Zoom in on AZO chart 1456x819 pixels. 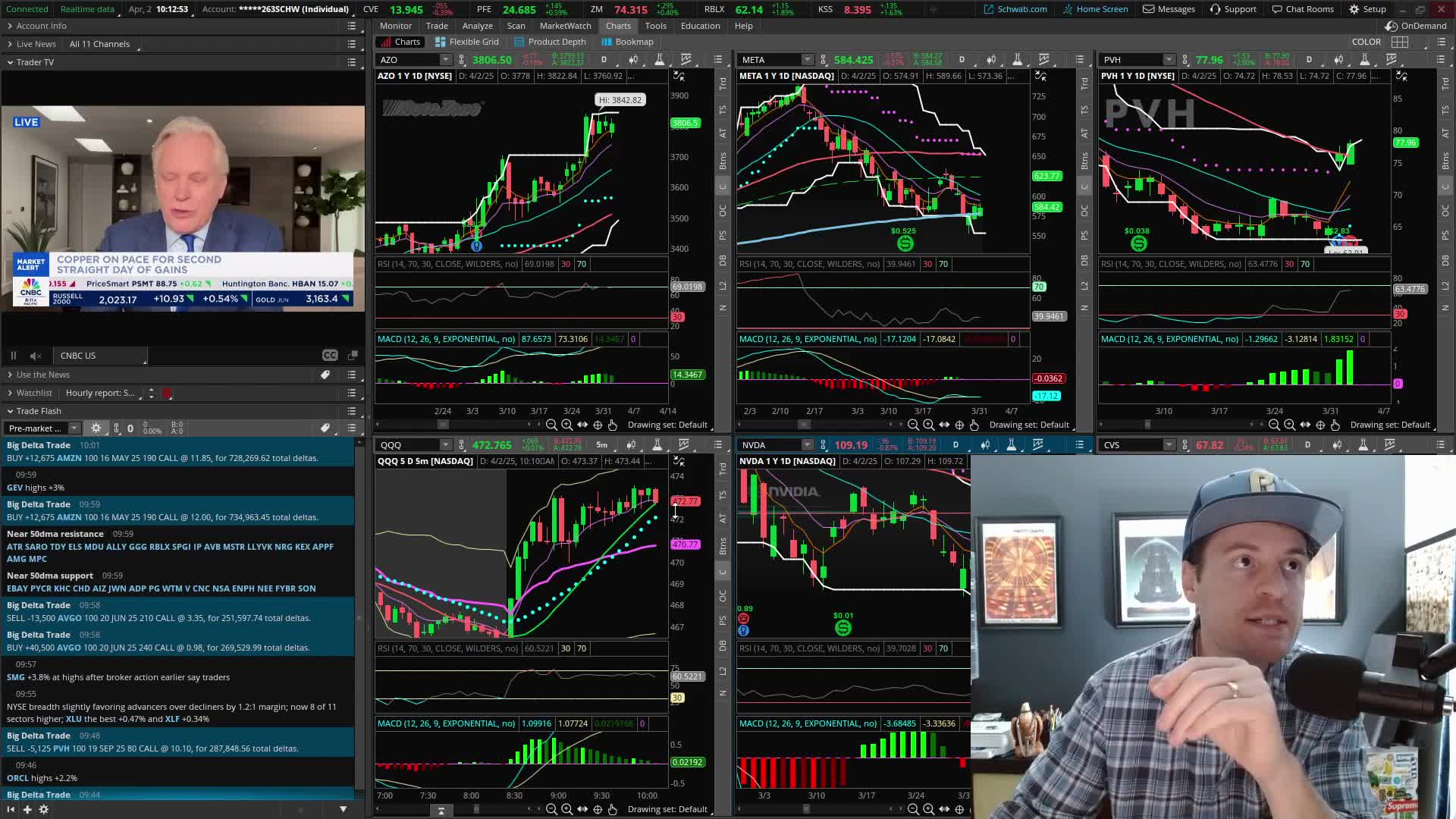(566, 425)
